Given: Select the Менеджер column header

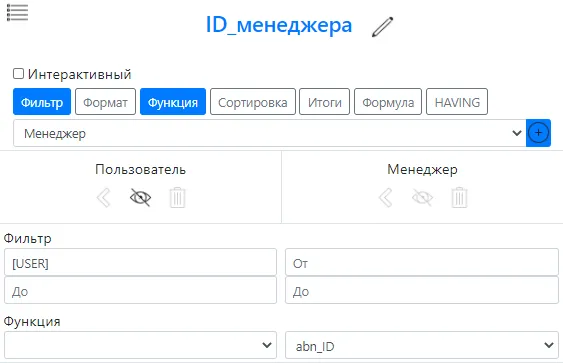Looking at the screenshot, I should pos(422,169).
